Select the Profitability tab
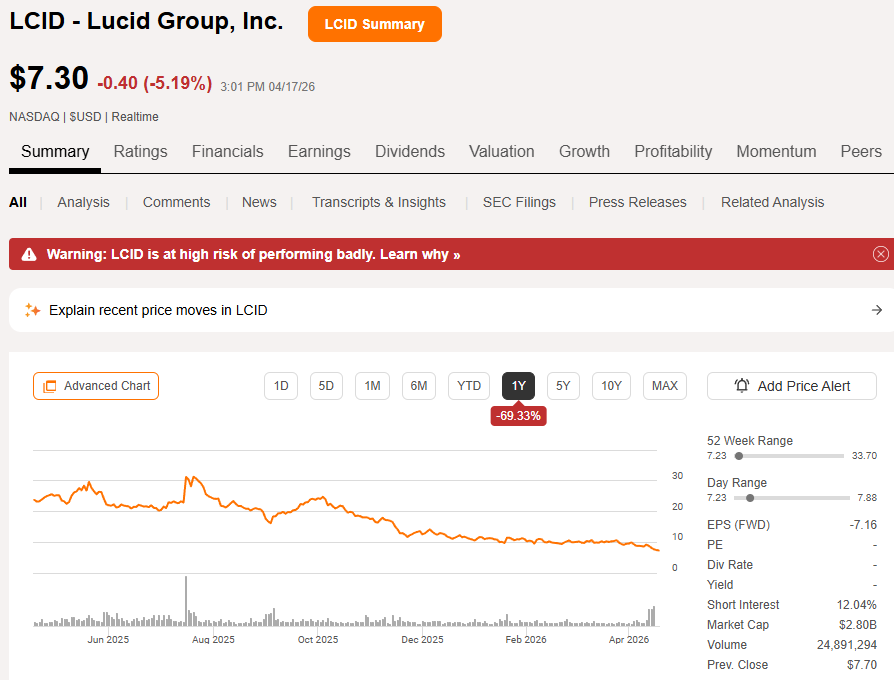894x680 pixels. (673, 152)
